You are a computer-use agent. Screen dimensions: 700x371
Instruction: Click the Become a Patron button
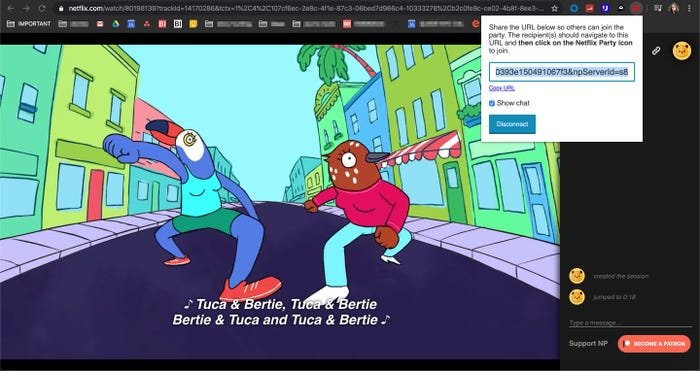[x=654, y=344]
